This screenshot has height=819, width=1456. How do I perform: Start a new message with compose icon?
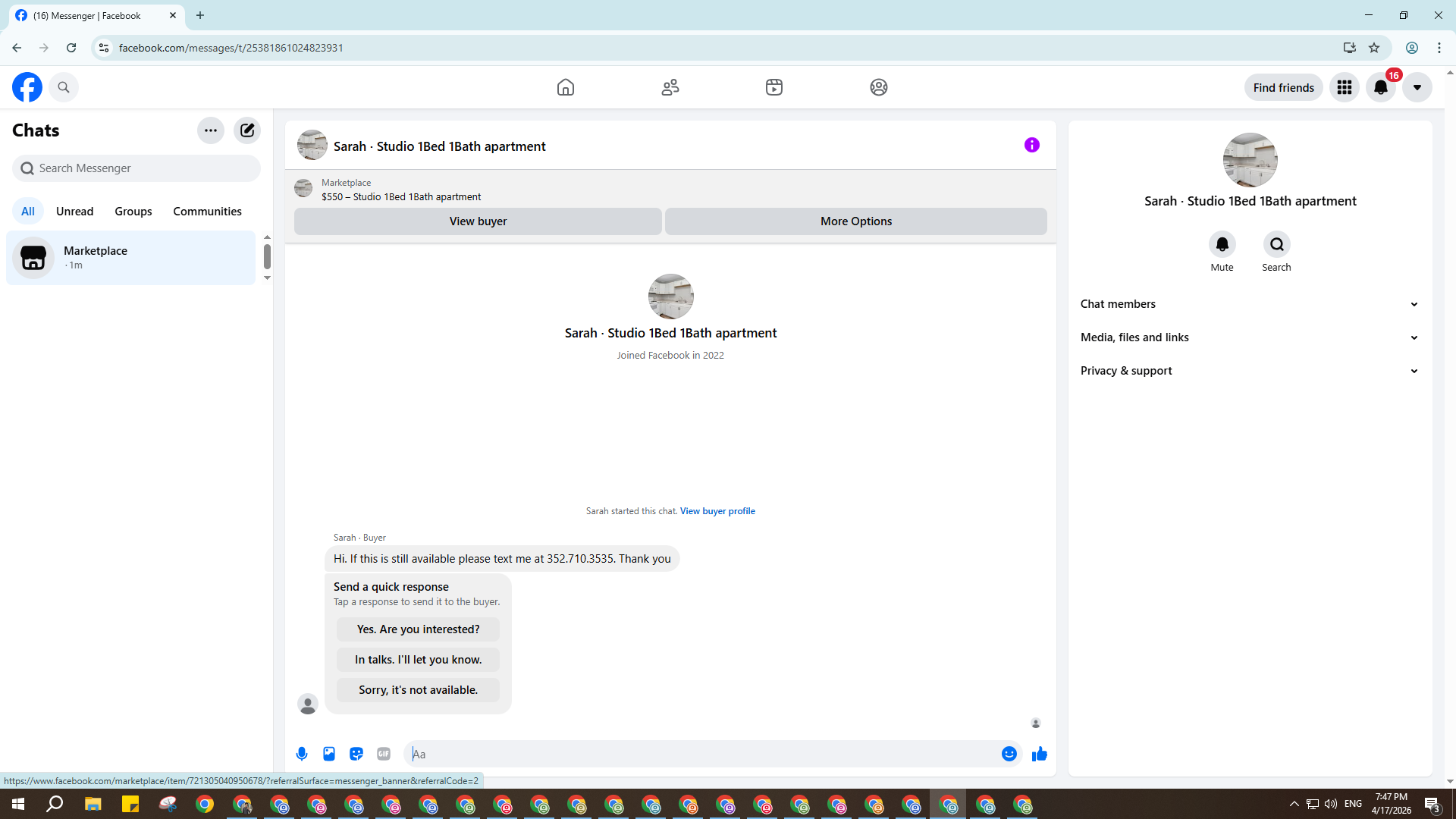click(247, 130)
